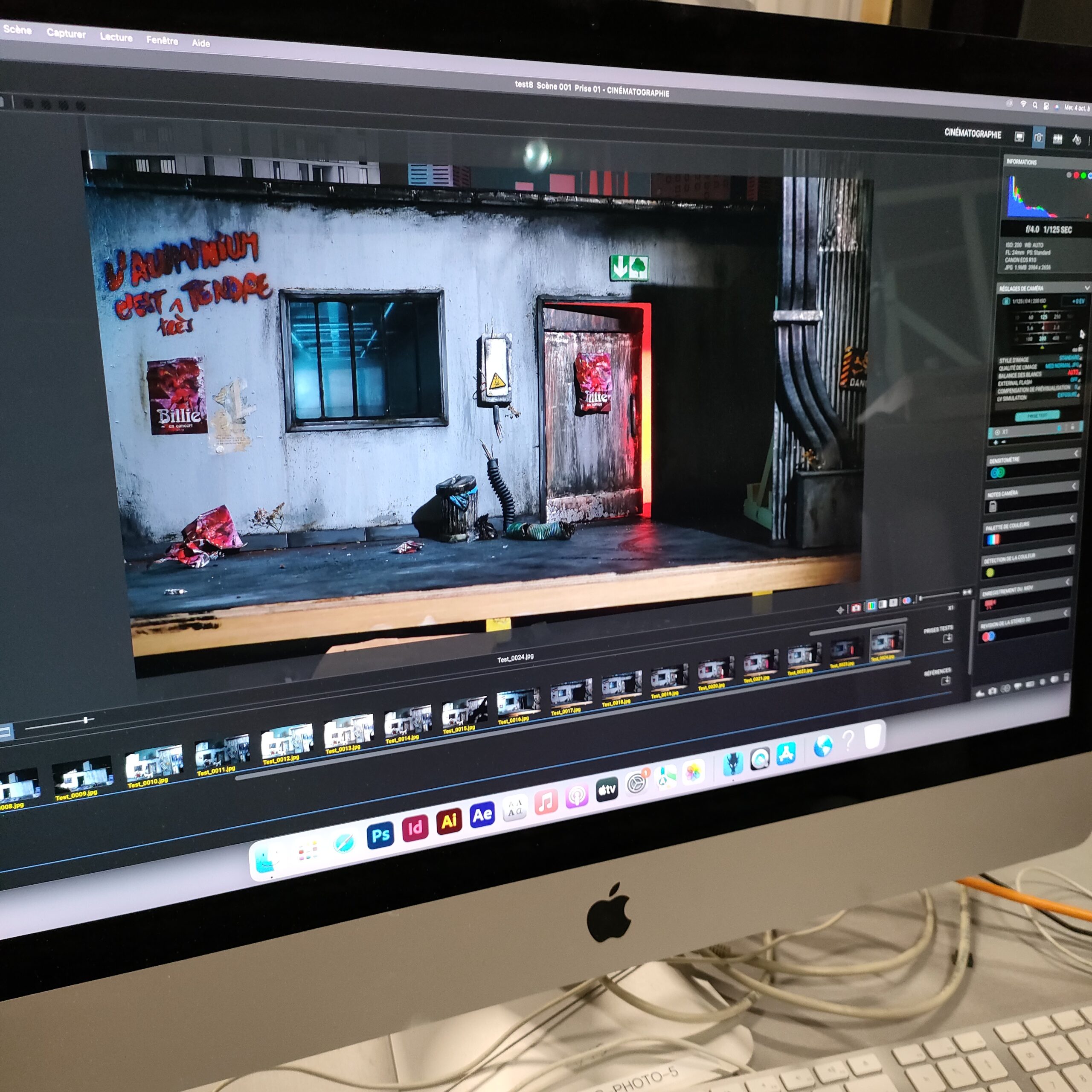
Task: Click the Densitomètre tool icon
Action: [x=998, y=473]
